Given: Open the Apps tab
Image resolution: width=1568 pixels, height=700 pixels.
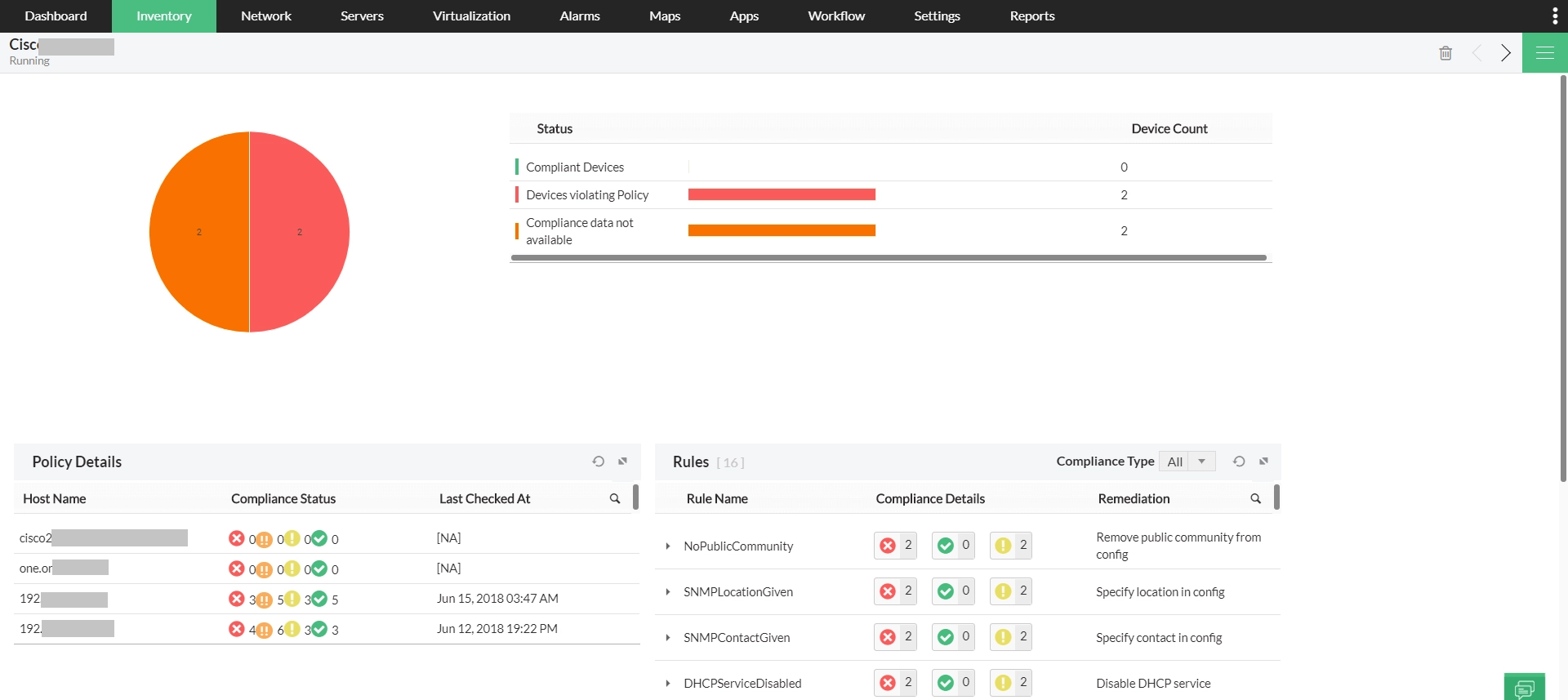Looking at the screenshot, I should [744, 16].
